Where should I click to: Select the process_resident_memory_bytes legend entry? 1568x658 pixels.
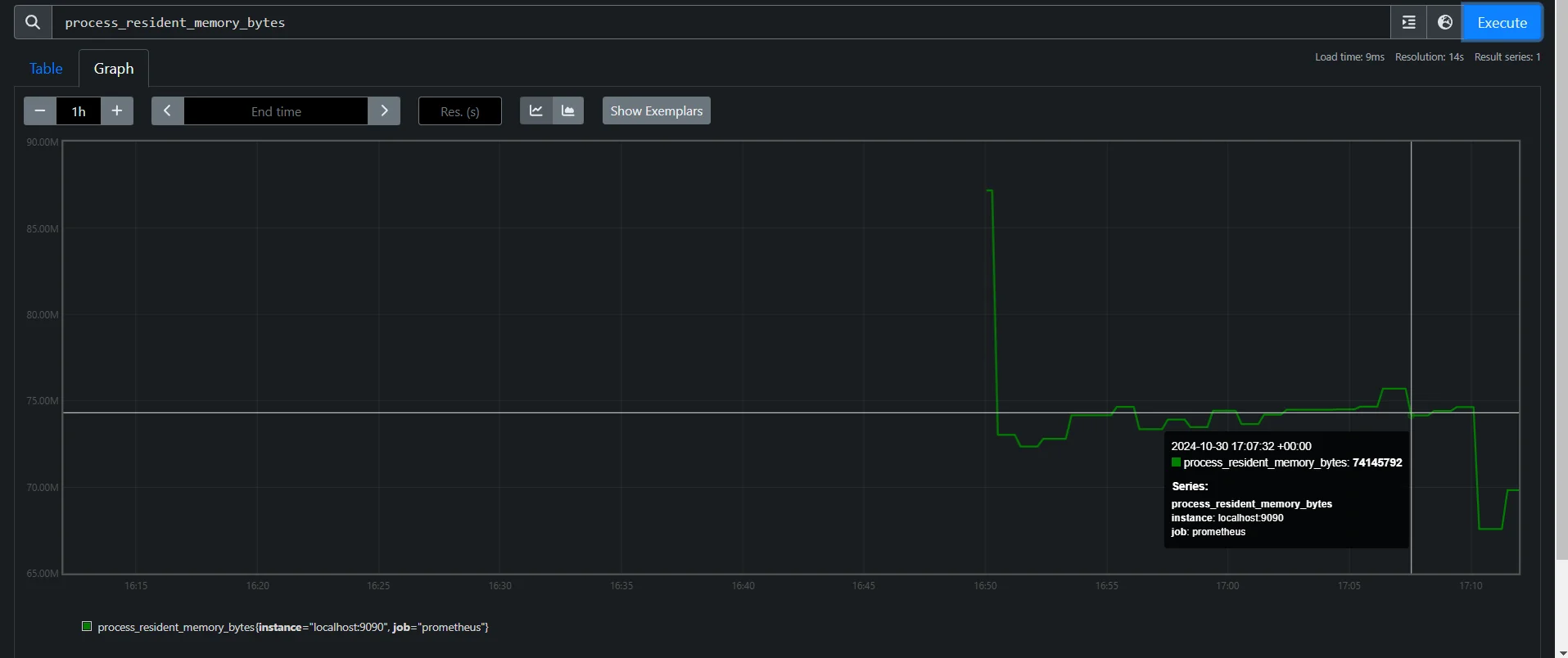coord(293,627)
